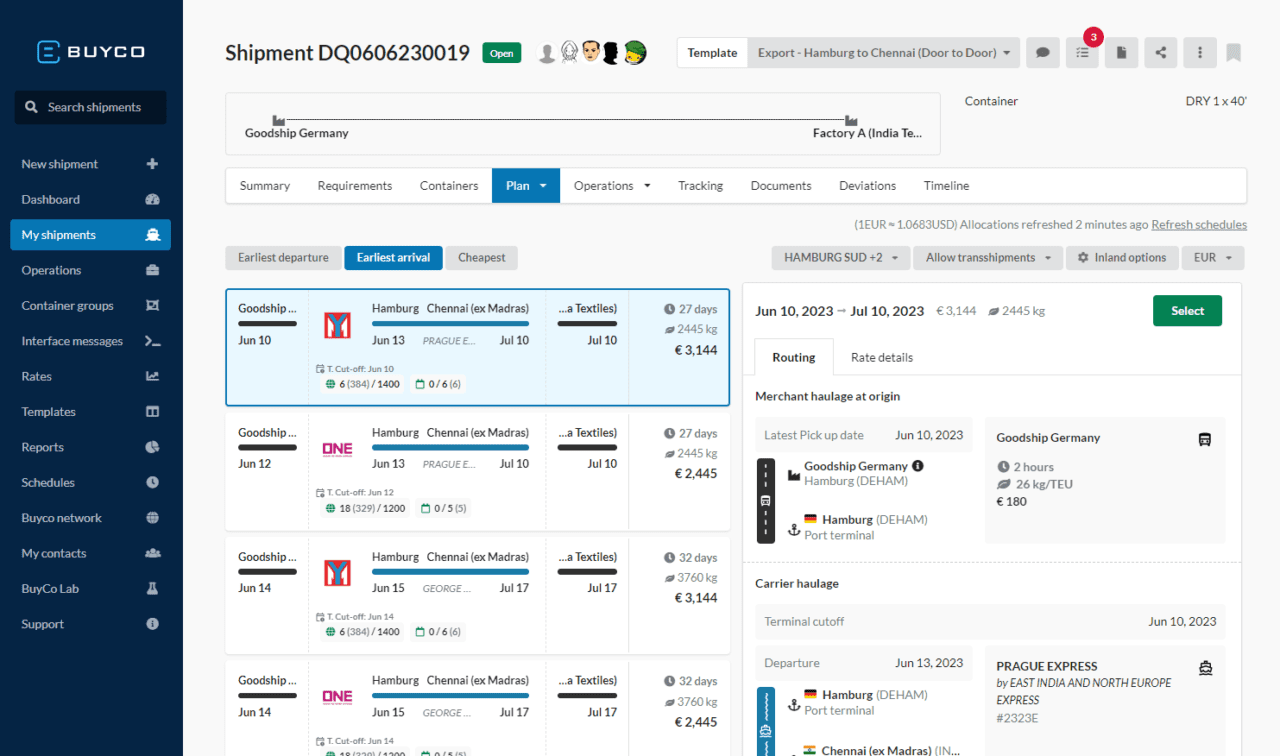This screenshot has width=1280, height=756.
Task: Bookmark the shipment using the flag icon
Action: tap(1234, 52)
